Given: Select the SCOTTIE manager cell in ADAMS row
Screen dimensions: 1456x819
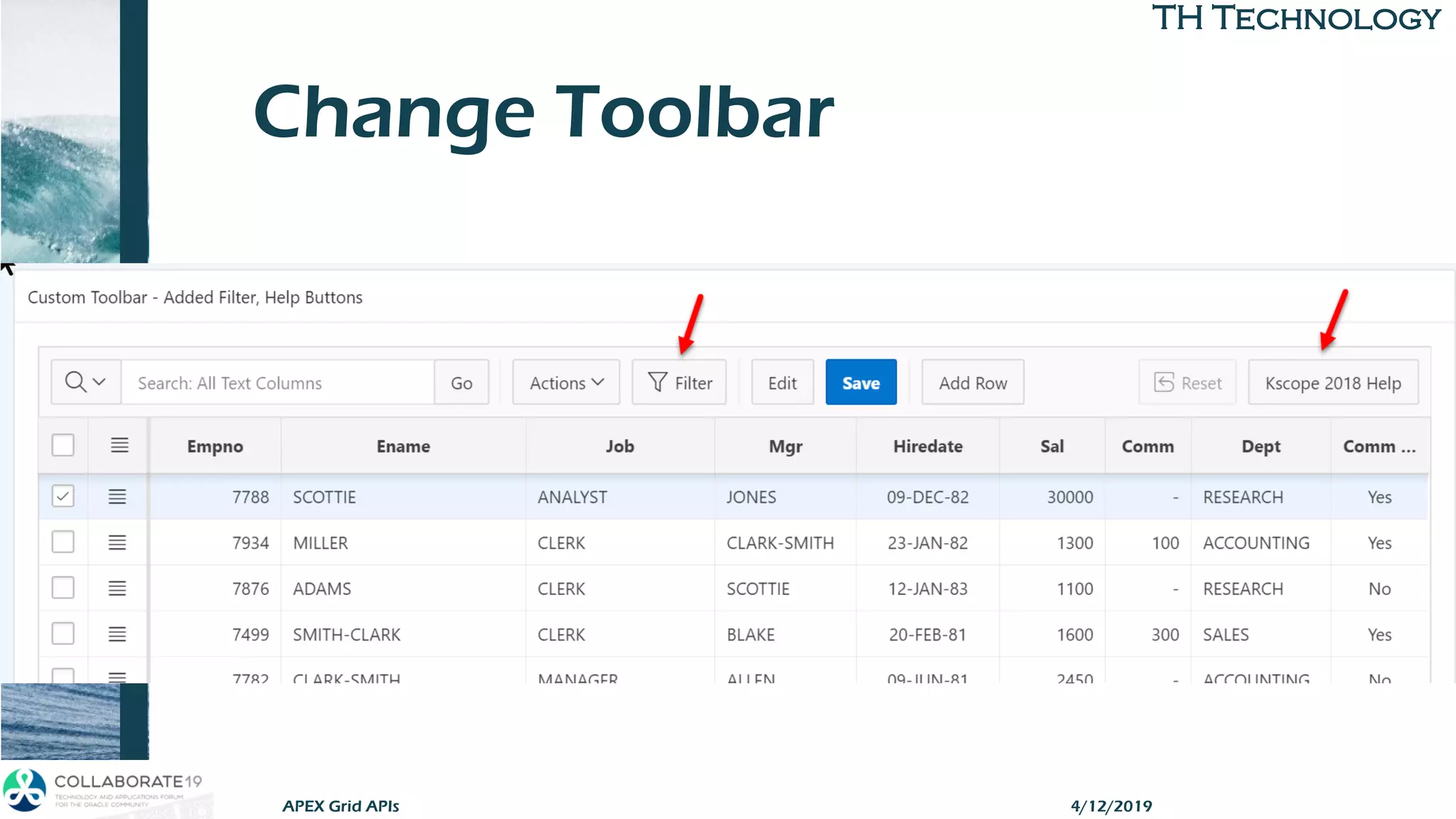Looking at the screenshot, I should pos(786,589).
